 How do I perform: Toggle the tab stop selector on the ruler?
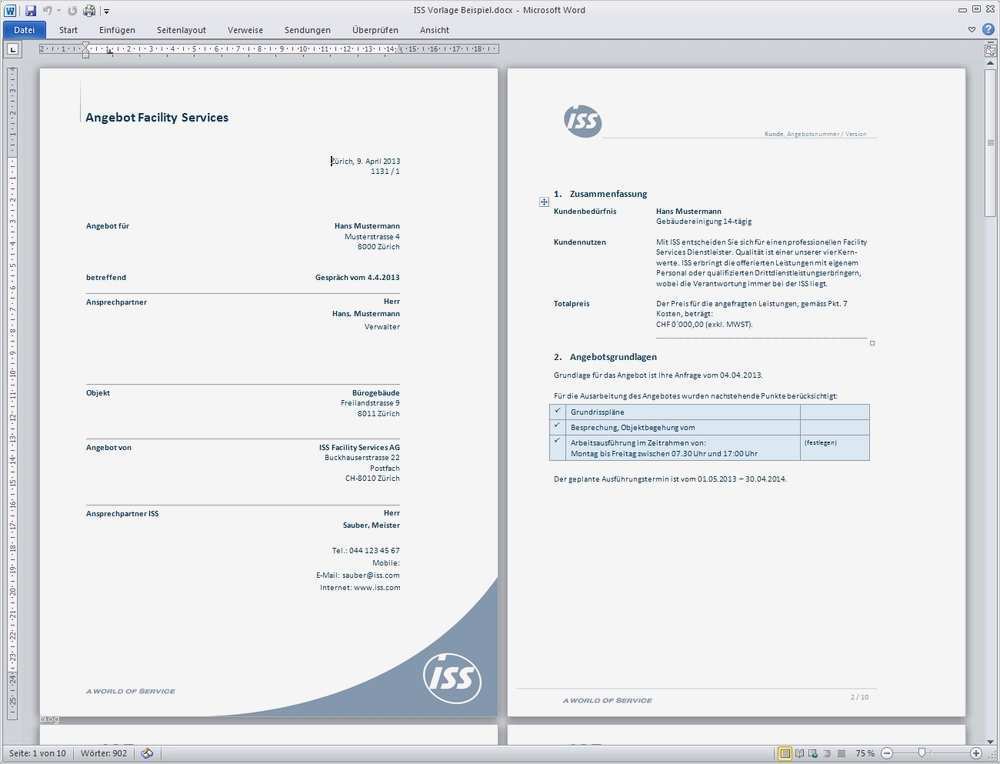point(13,48)
